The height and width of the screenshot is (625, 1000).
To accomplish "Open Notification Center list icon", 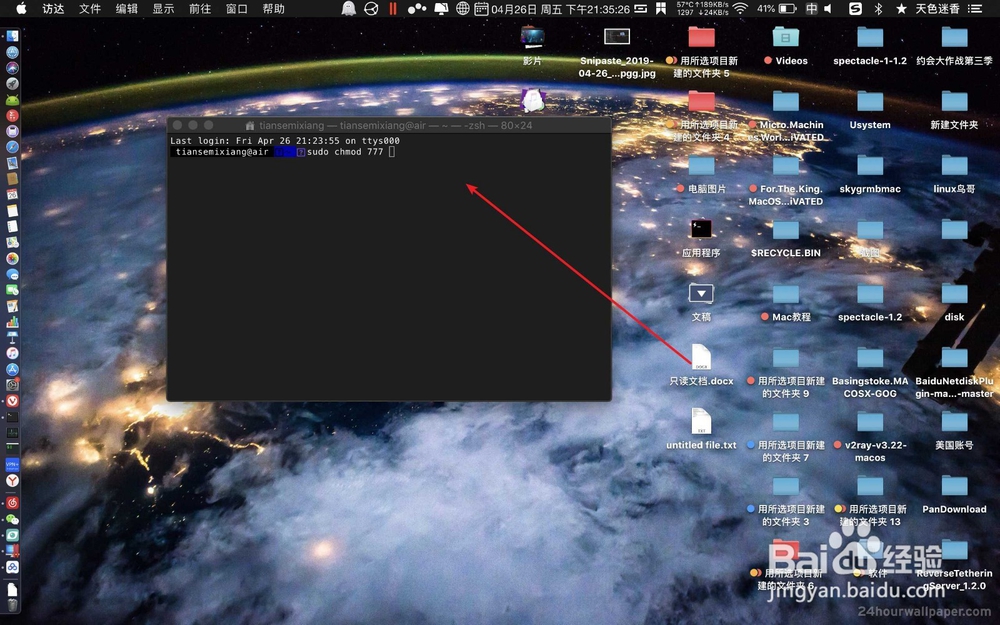I will pos(975,9).
